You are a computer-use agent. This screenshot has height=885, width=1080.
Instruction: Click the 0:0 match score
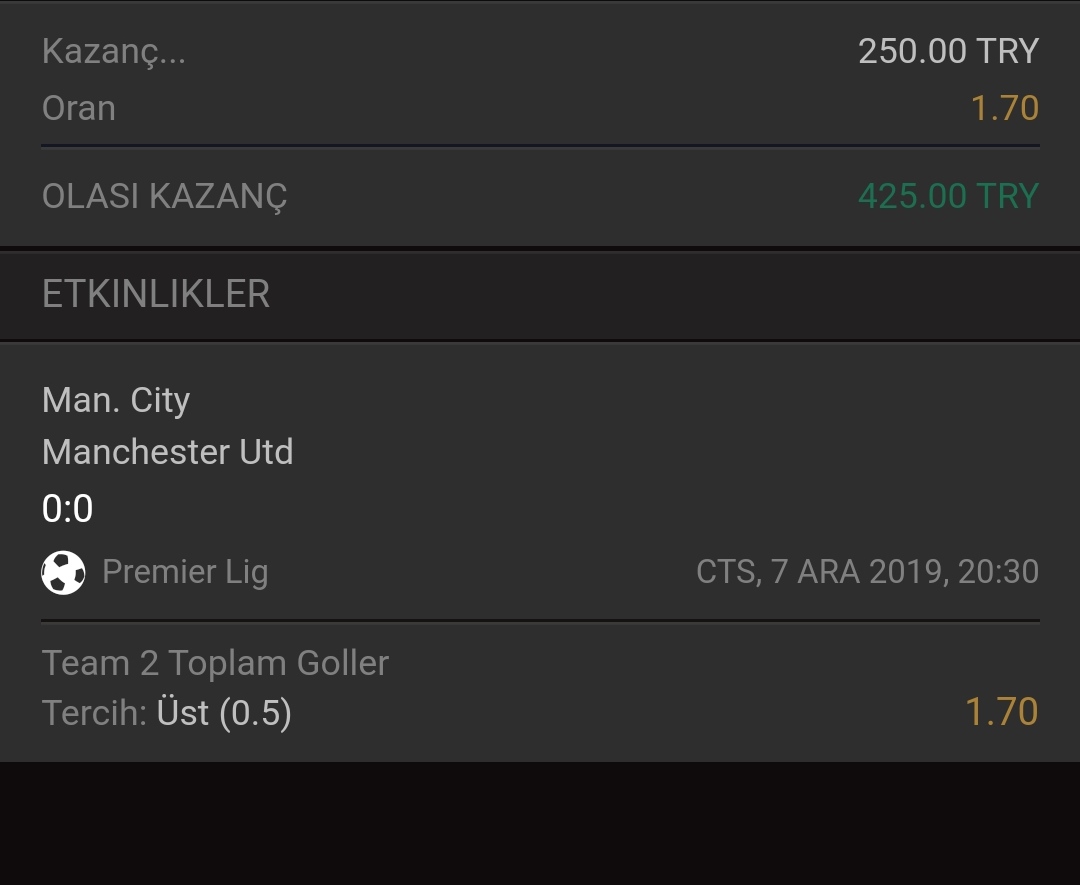point(67,508)
